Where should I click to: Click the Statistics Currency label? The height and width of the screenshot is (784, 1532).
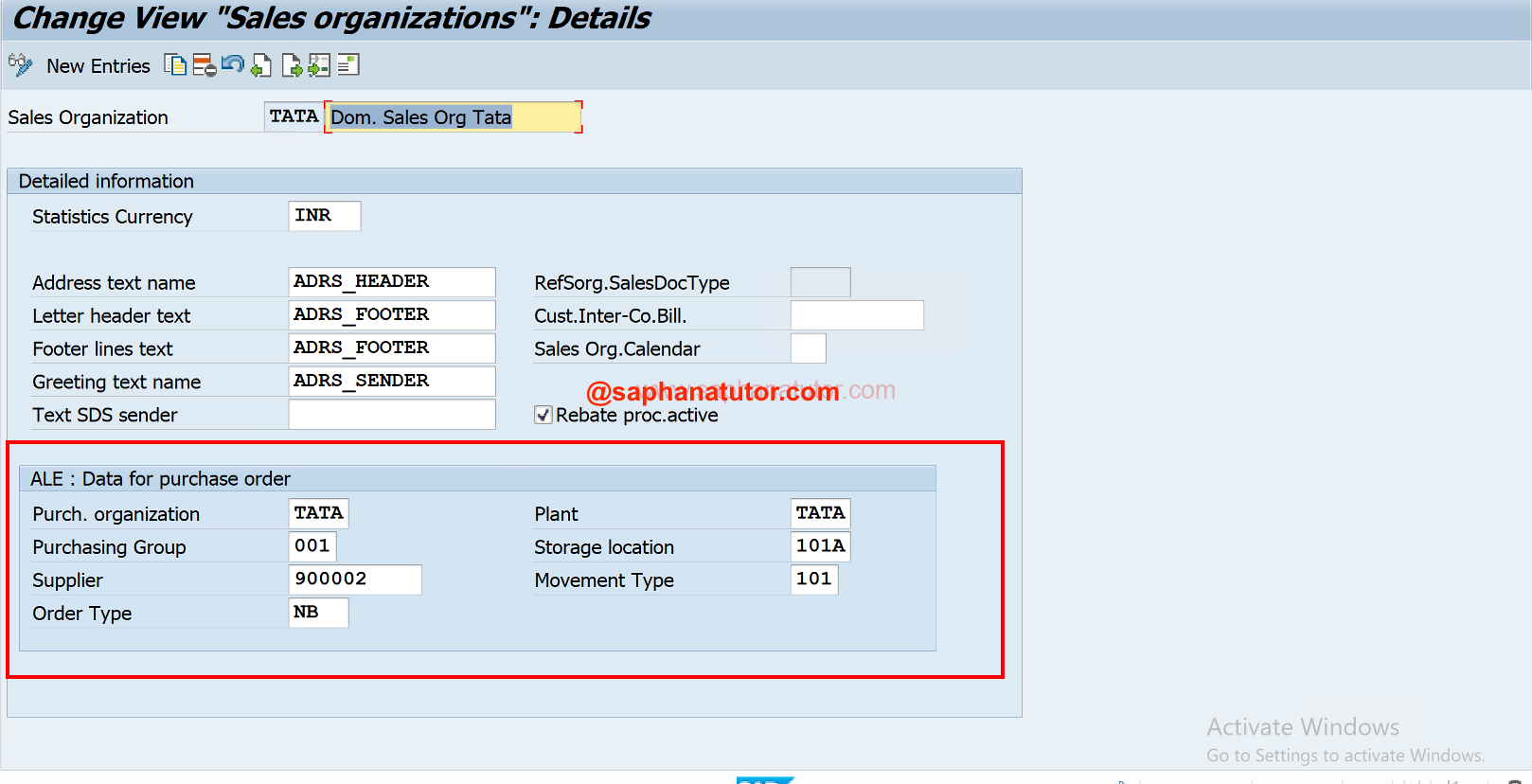pos(113,217)
